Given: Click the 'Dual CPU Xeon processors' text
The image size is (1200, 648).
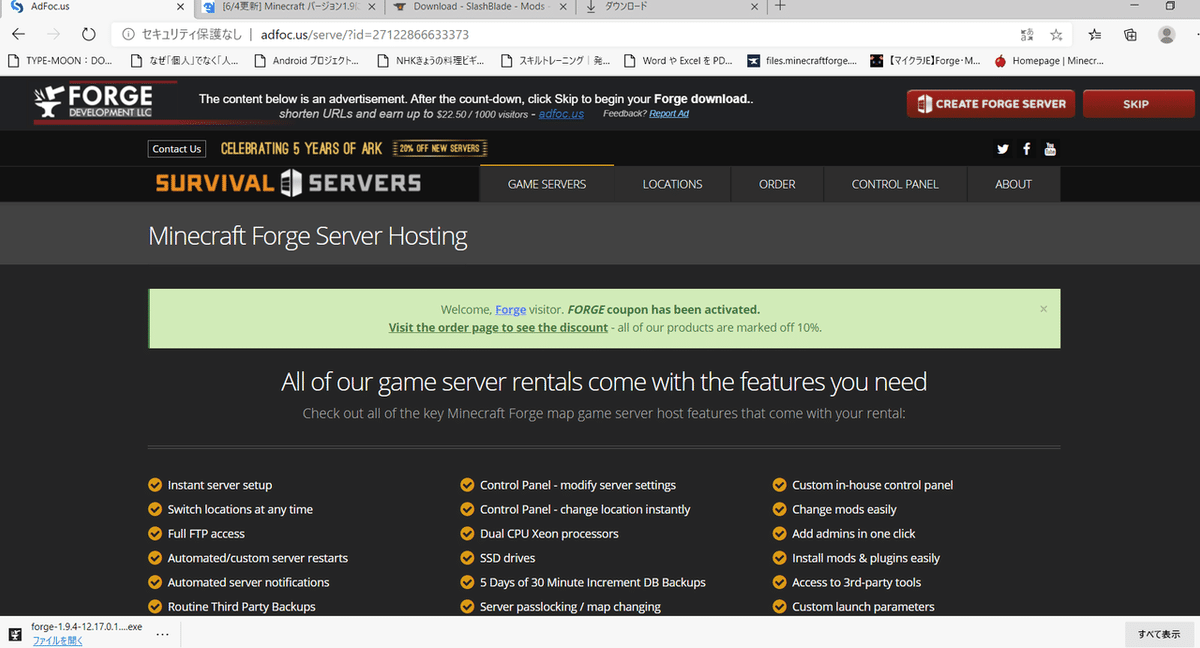Looking at the screenshot, I should pyautogui.click(x=549, y=534).
